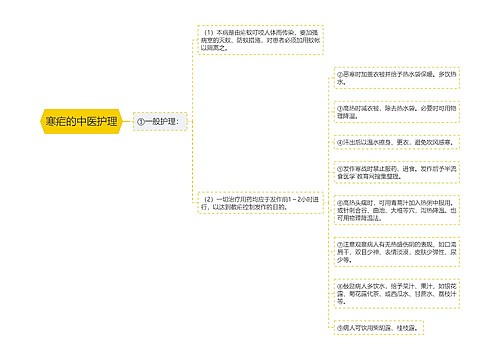The height and width of the screenshot is (360, 500).
Task: Select node ⑨ 病人可饮用柴胡露
Action: click(379, 328)
